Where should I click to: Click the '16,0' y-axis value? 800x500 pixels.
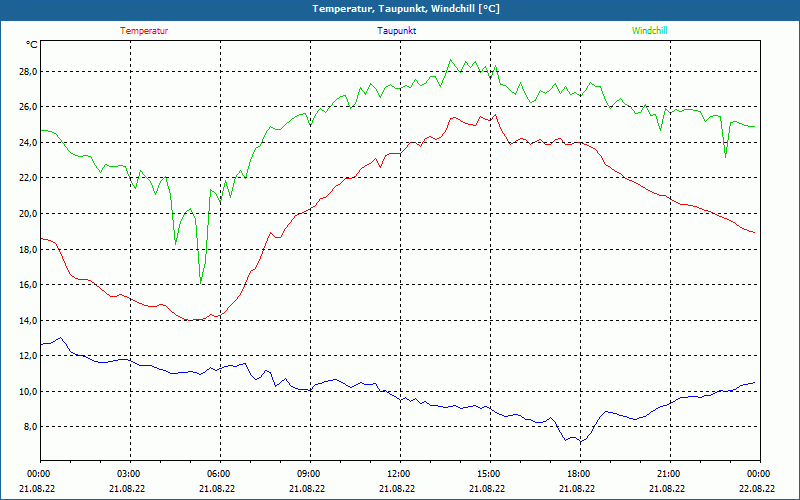pos(28,285)
